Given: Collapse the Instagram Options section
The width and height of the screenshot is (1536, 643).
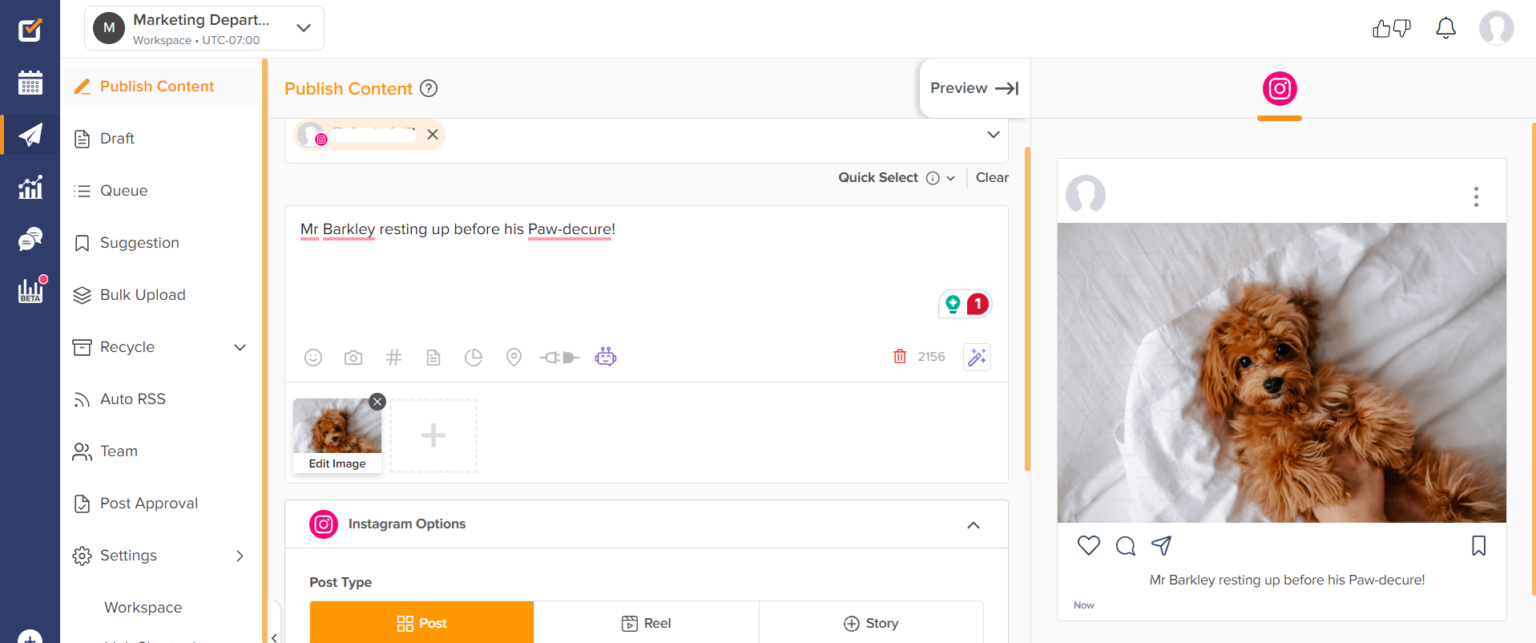Looking at the screenshot, I should 973,525.
